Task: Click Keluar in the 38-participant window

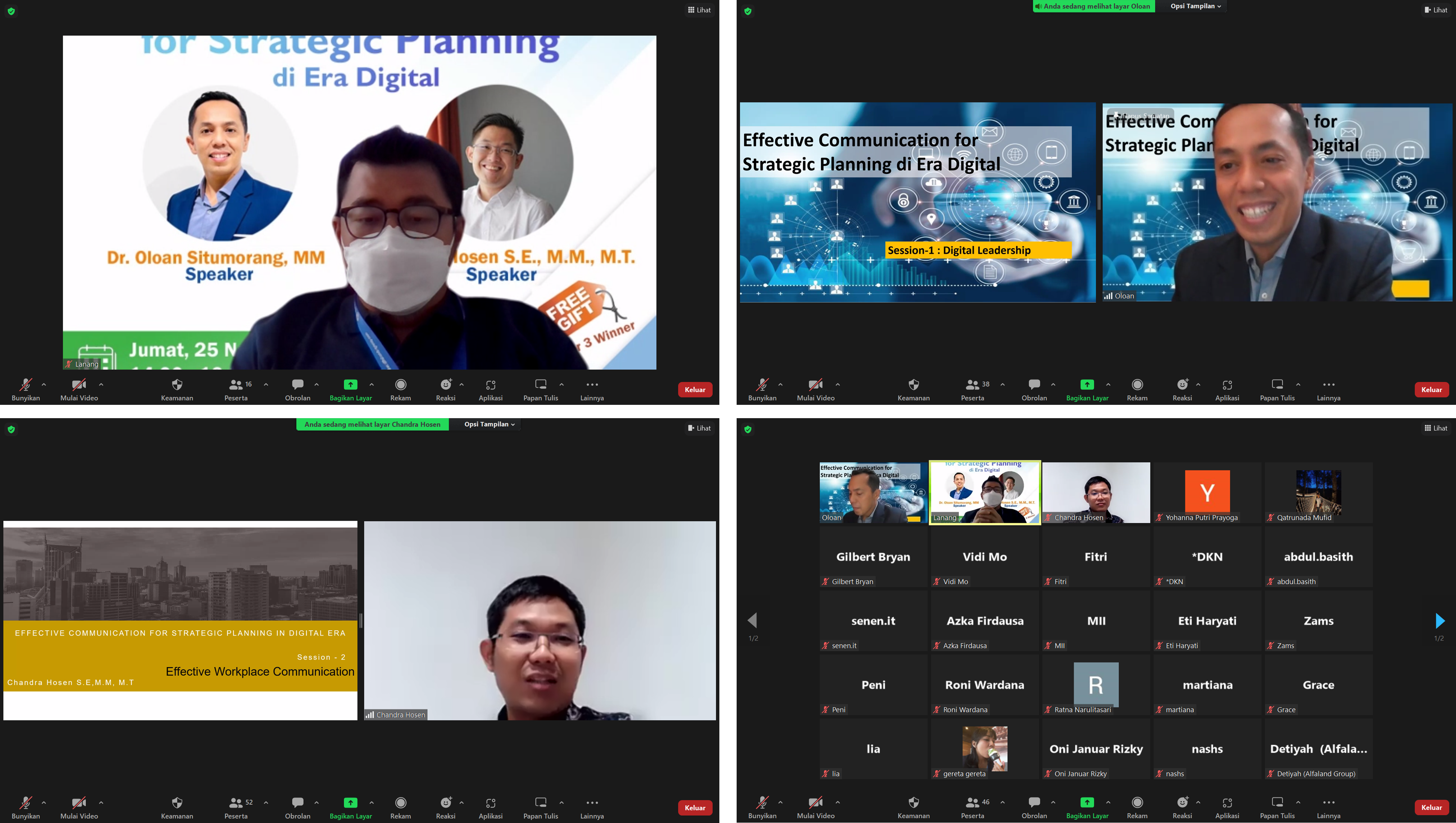Action: 1431,390
